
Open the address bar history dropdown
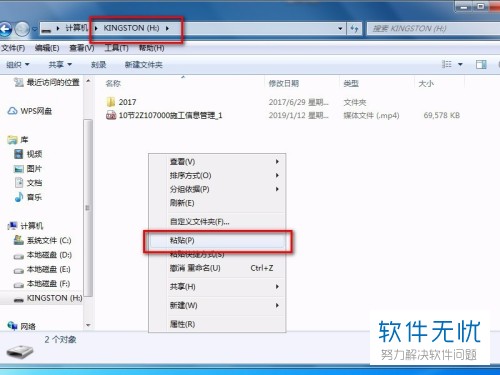(340, 29)
